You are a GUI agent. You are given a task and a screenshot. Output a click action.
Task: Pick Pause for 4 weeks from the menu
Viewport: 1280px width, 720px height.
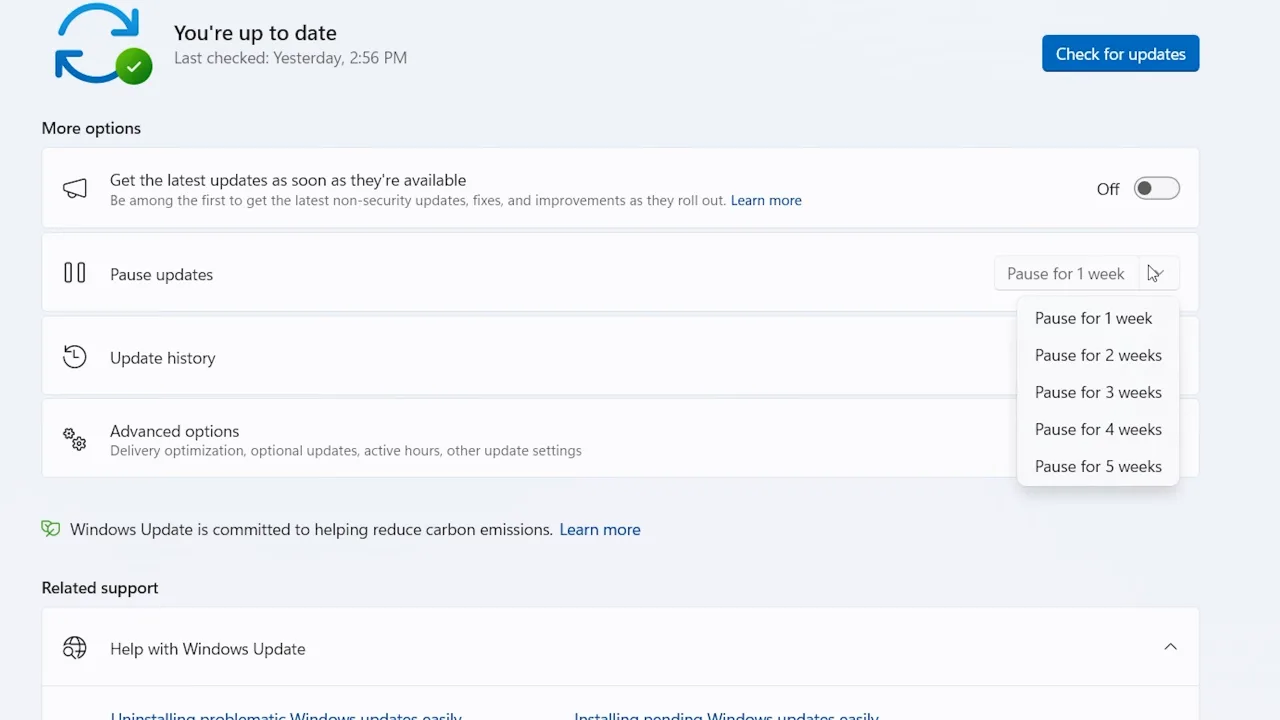click(1097, 429)
